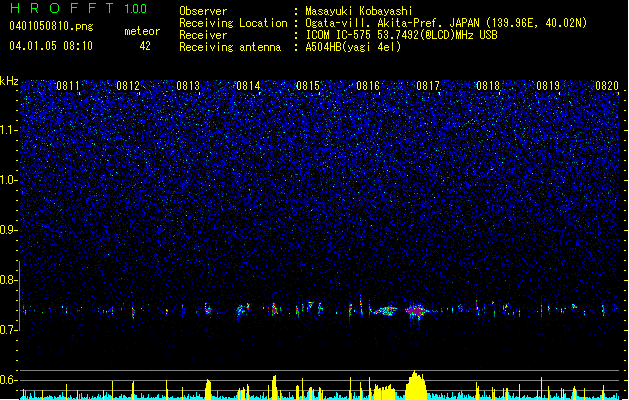Click the large magenta meteor echo near 0817
629x400 pixels.
(x=416, y=311)
